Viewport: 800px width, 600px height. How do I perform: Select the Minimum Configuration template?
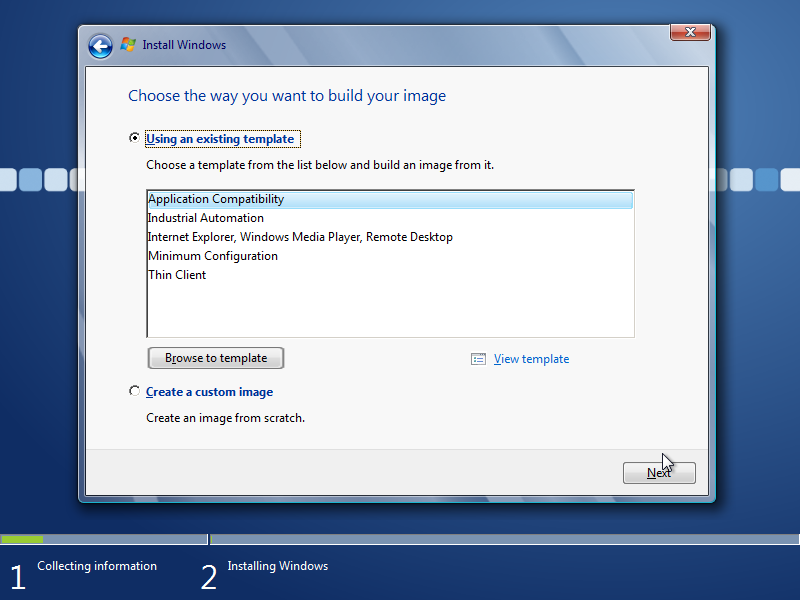pyautogui.click(x=390, y=256)
